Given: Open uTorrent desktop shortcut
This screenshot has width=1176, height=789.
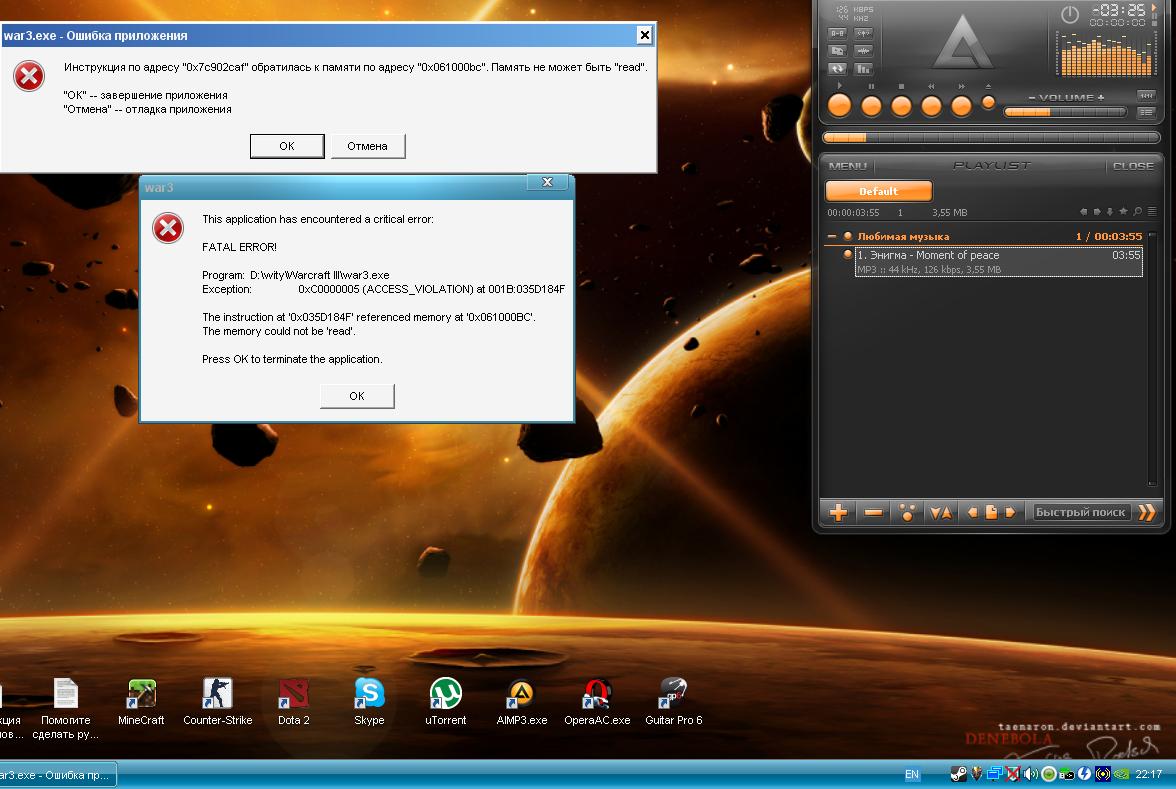Looking at the screenshot, I should click(446, 702).
